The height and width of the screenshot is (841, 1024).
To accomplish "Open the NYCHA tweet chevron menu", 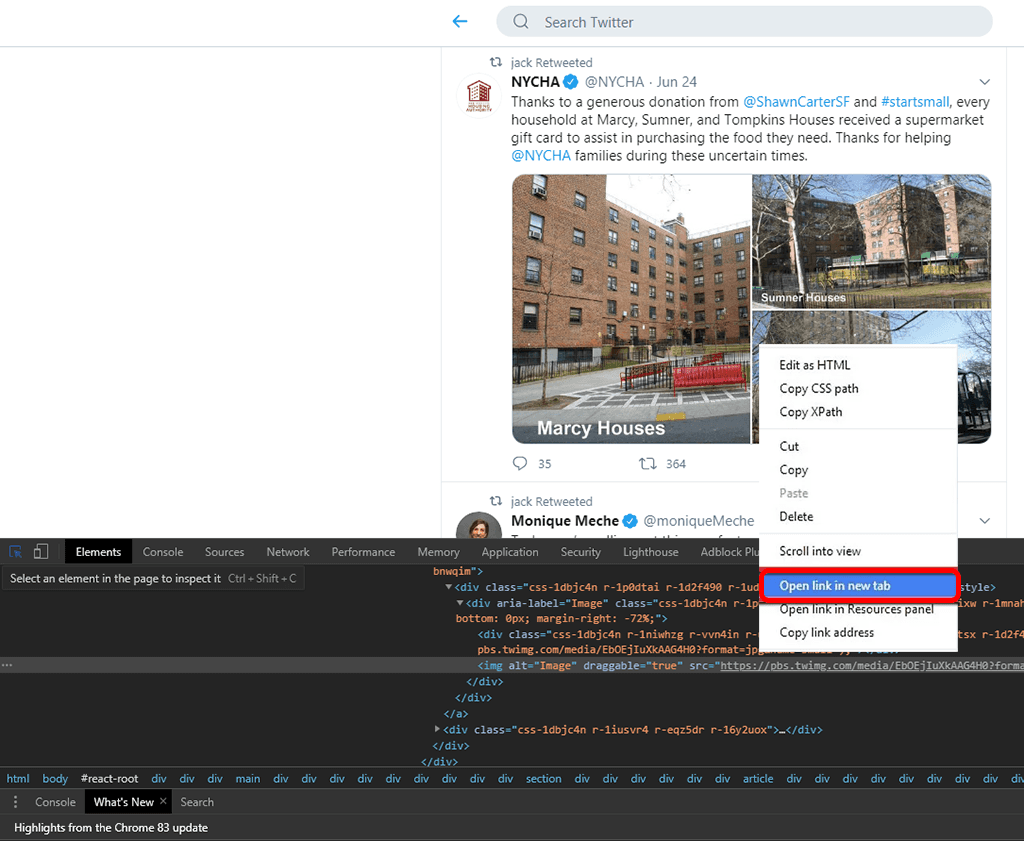I will (x=984, y=82).
